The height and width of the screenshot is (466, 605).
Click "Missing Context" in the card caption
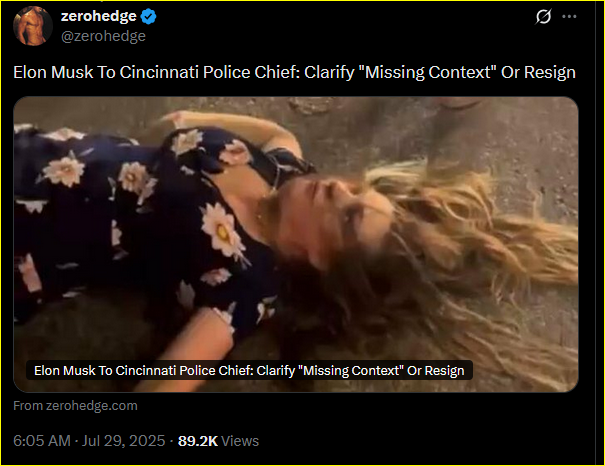pos(351,370)
